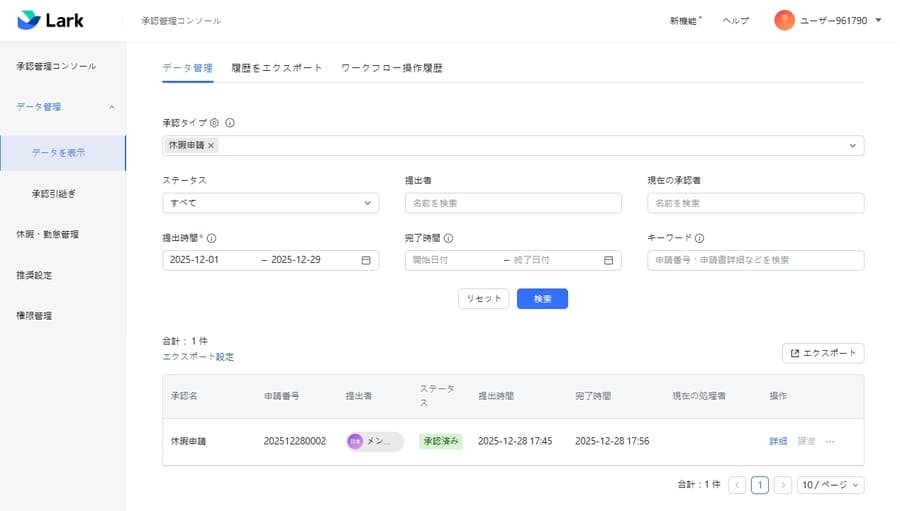Screen dimensions: 900x511
Task: Open the user avatar menu
Action: [784, 20]
